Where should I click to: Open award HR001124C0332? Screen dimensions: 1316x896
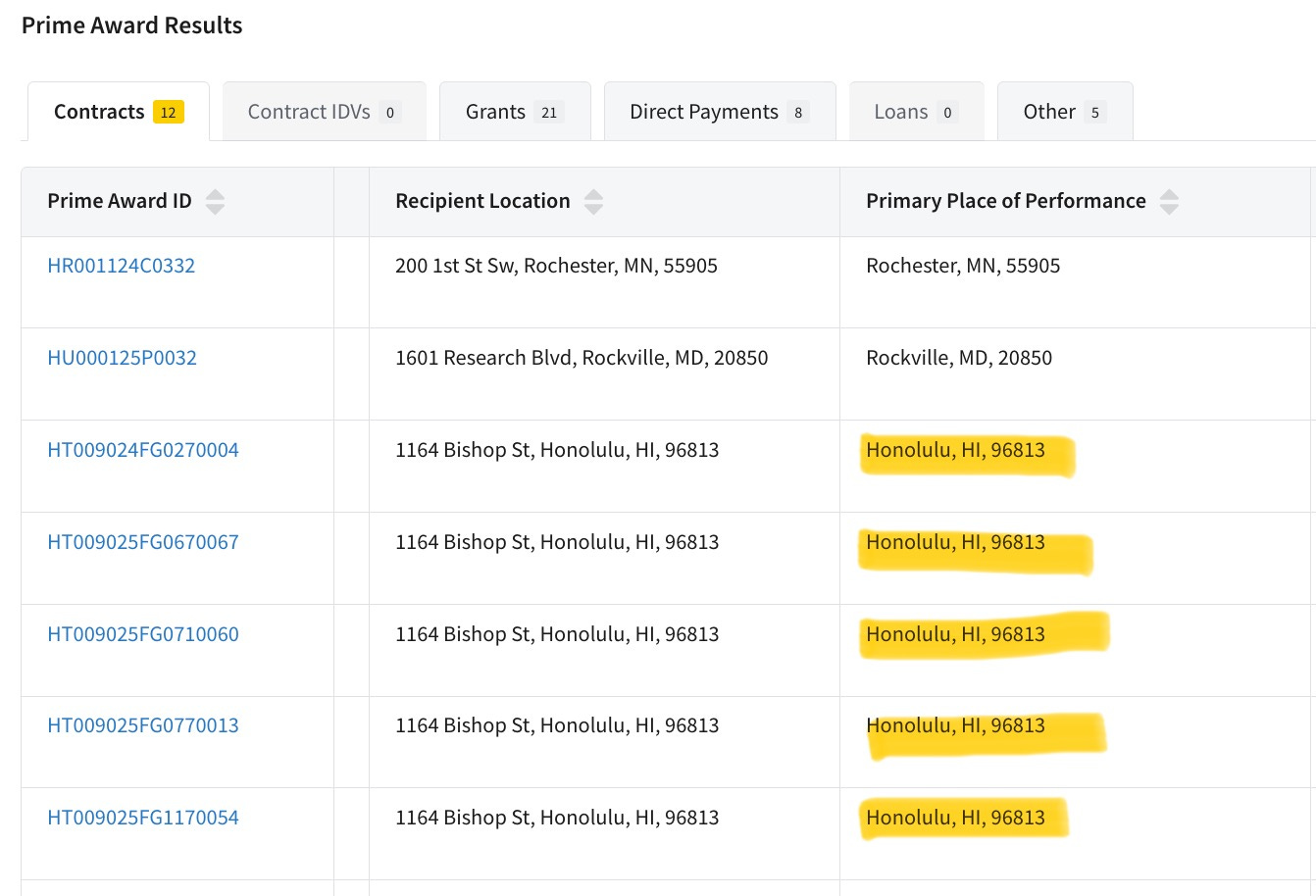(x=122, y=266)
